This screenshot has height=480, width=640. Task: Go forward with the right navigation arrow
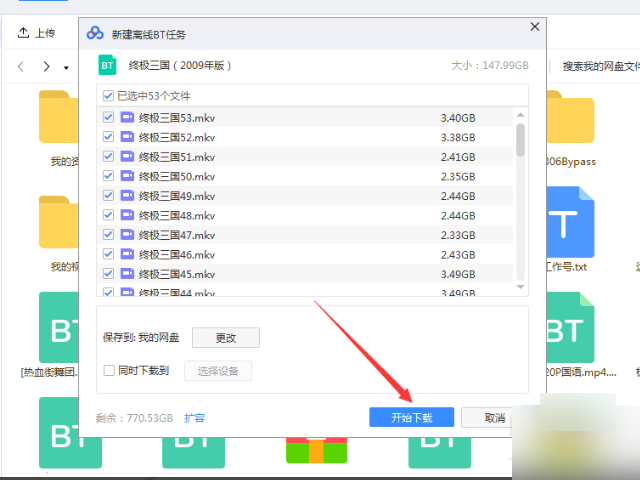click(x=47, y=66)
